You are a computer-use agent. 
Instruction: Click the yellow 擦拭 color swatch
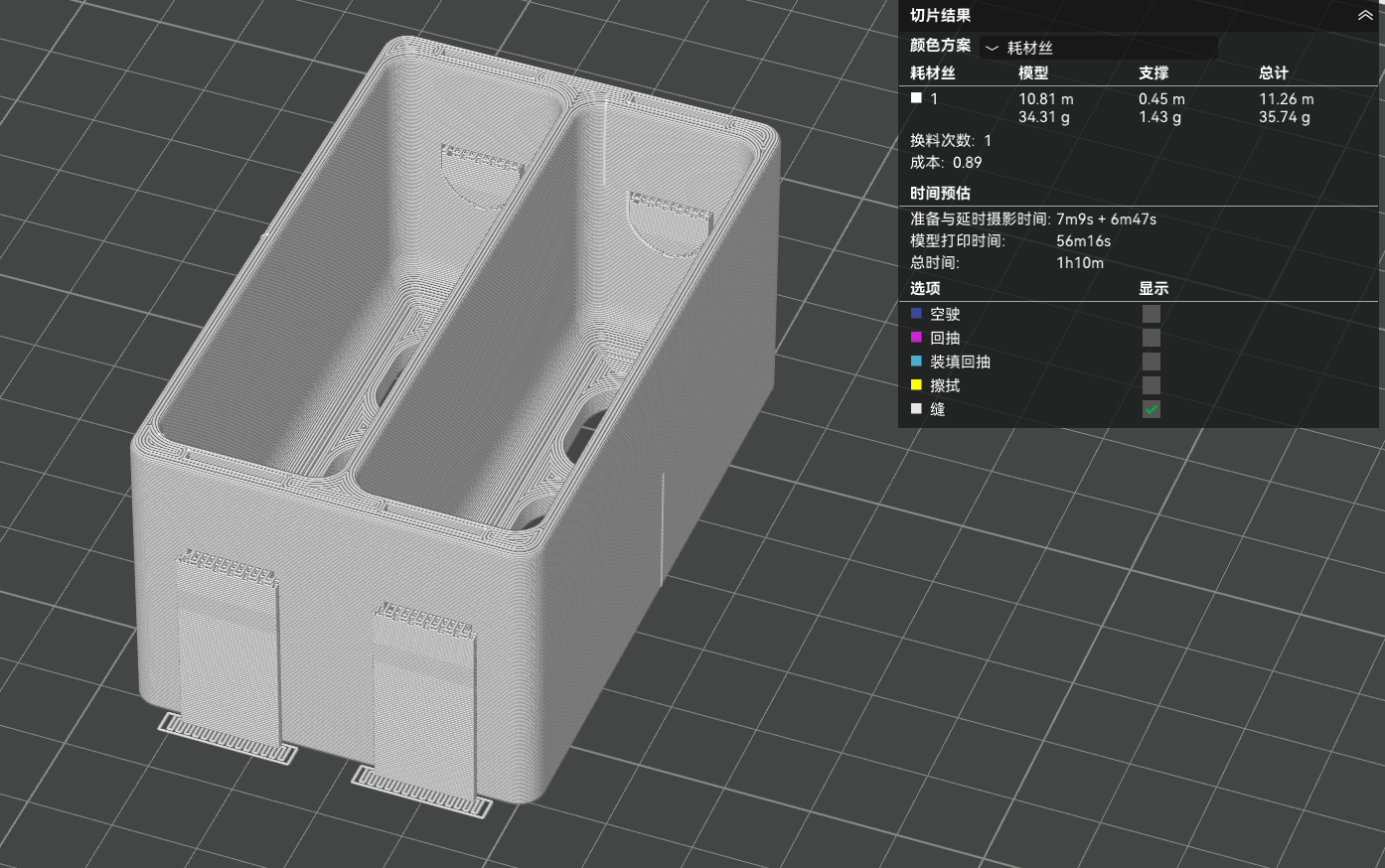tap(916, 384)
